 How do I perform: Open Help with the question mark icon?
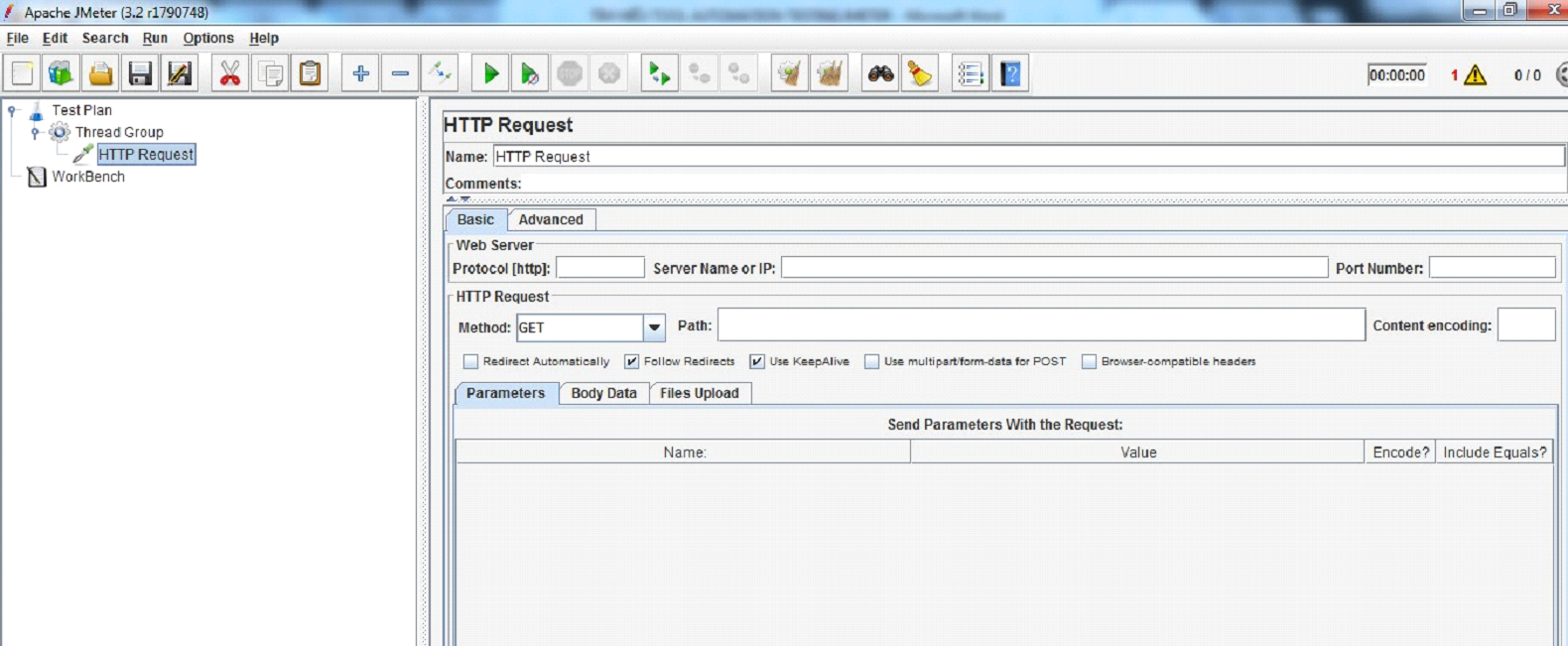coord(1010,73)
